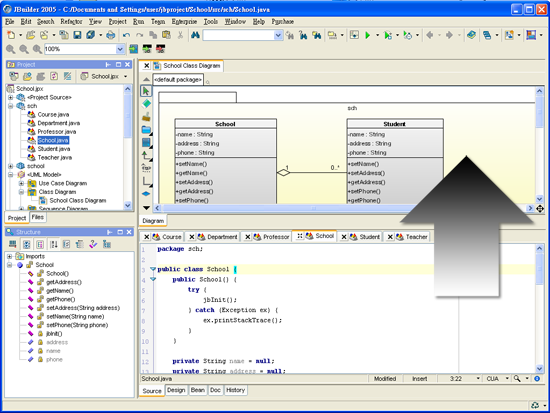Navigate forward with the right arrow icon
The width and height of the screenshot is (550, 413).
449,35
